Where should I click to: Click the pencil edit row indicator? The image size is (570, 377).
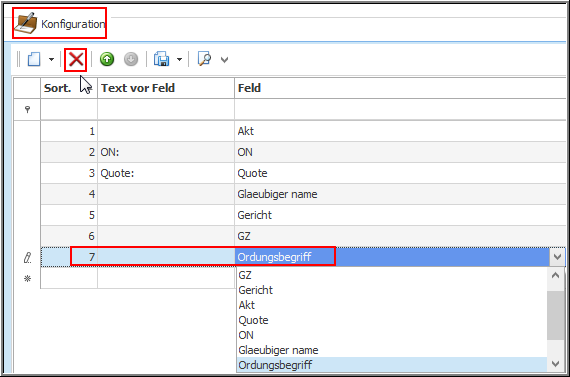27,257
